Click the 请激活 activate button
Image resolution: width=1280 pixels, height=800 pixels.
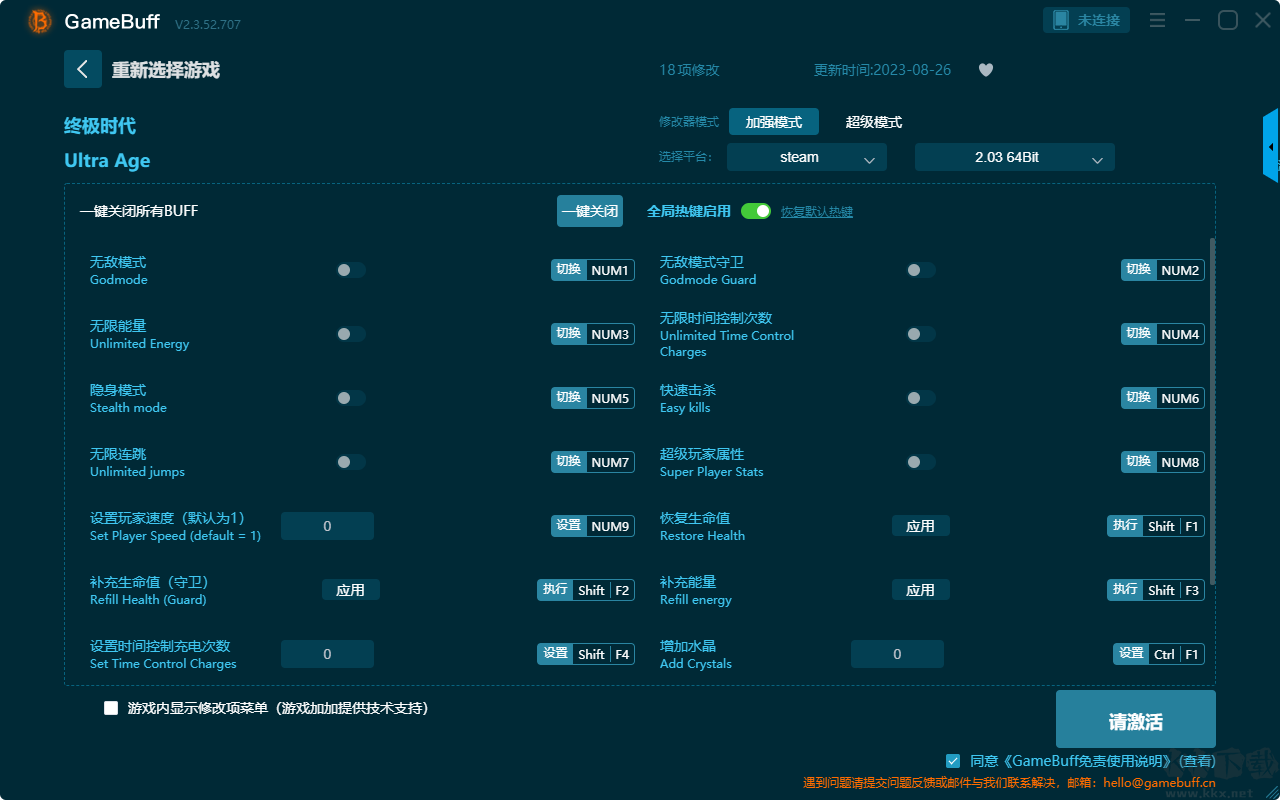pos(1136,719)
